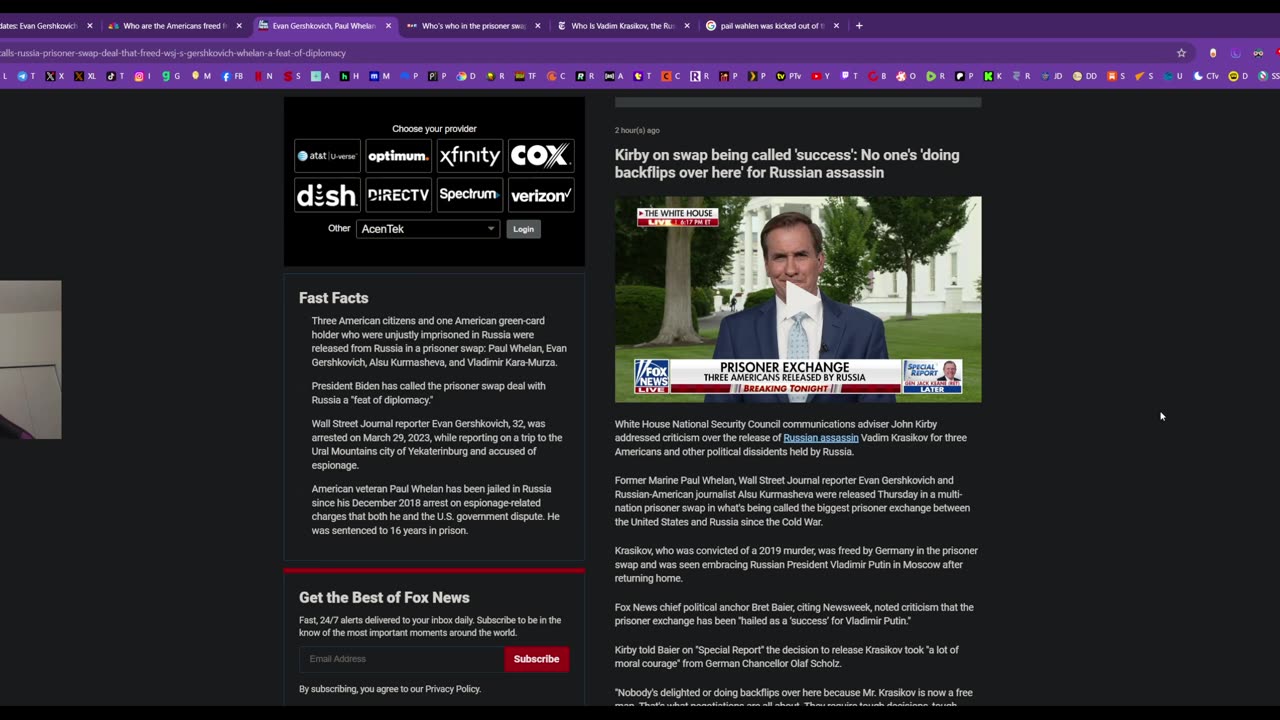Open the X bookmark labeled X
Screen dimensions: 1280x720
pyautogui.click(x=55, y=76)
